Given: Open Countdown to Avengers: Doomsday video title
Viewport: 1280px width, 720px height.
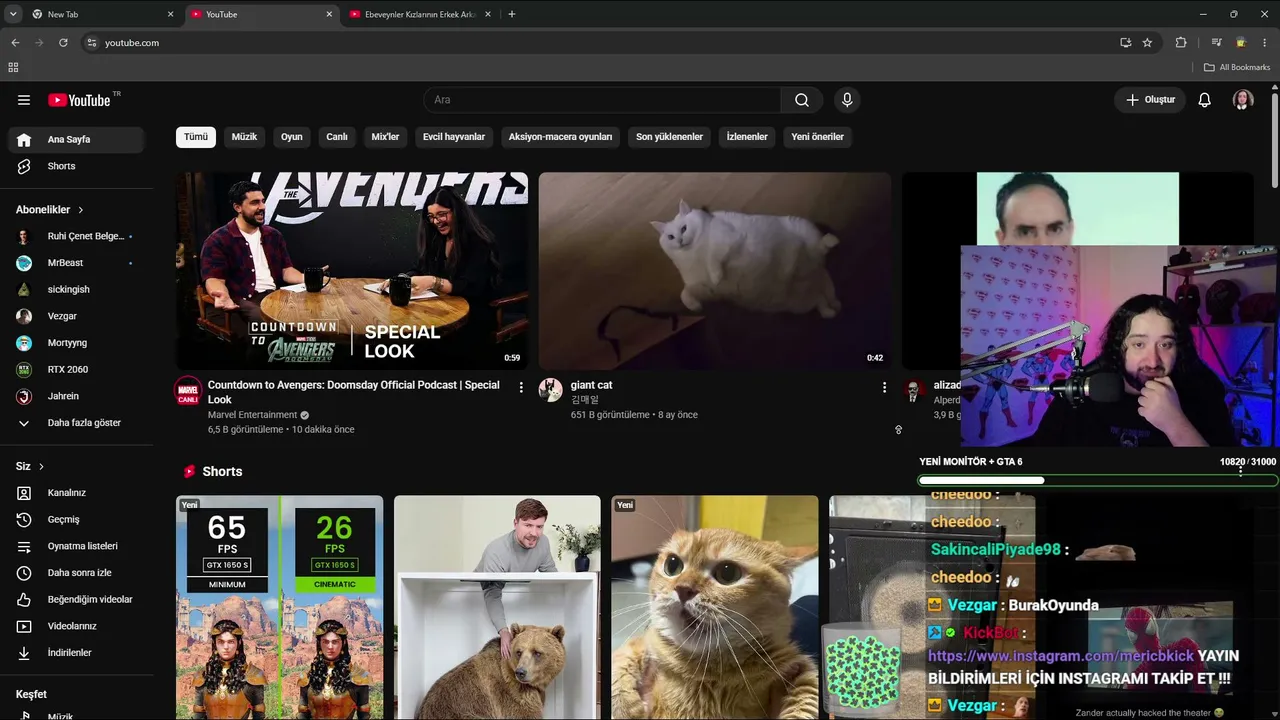Looking at the screenshot, I should 354,392.
